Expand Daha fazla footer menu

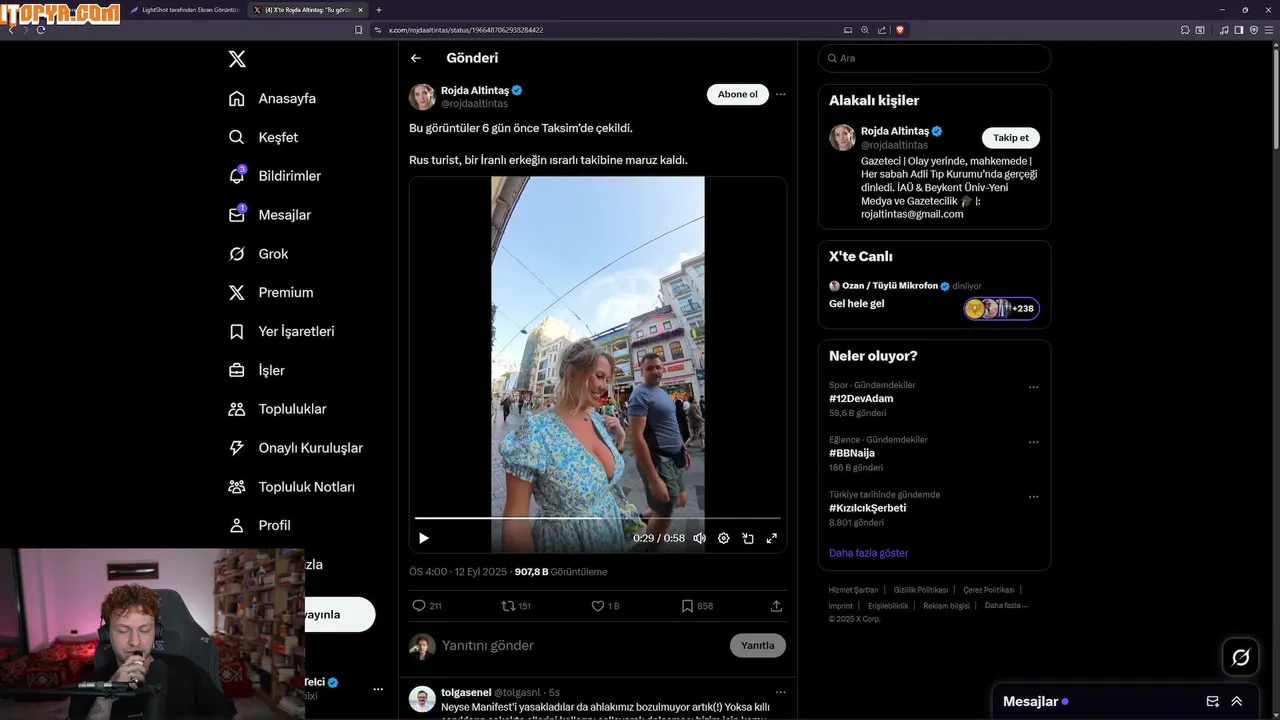coord(1006,605)
